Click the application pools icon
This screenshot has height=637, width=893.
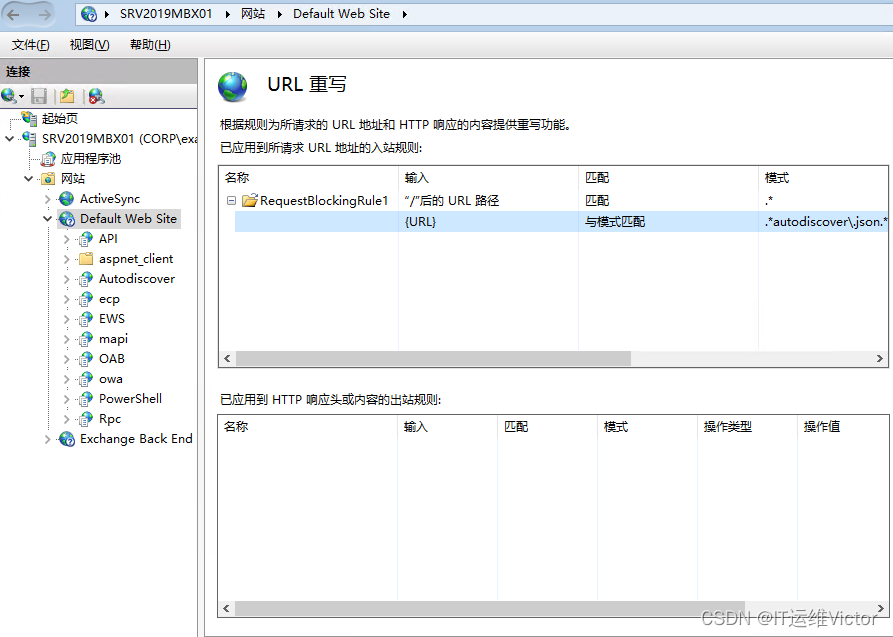pyautogui.click(x=48, y=158)
